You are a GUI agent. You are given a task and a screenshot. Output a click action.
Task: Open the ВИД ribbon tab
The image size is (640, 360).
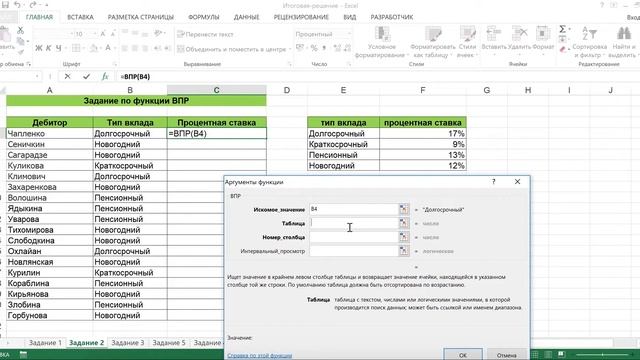pos(350,17)
